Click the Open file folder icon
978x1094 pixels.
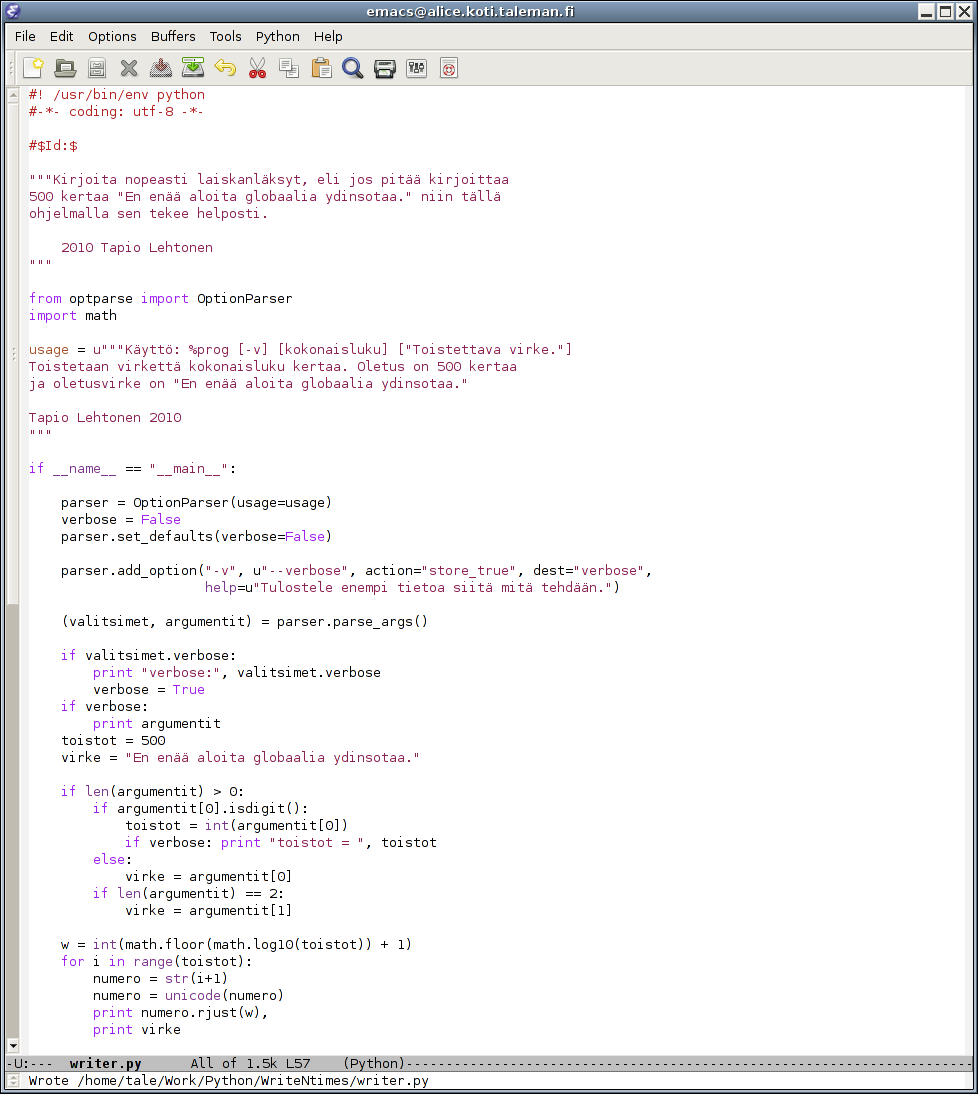pyautogui.click(x=66, y=68)
